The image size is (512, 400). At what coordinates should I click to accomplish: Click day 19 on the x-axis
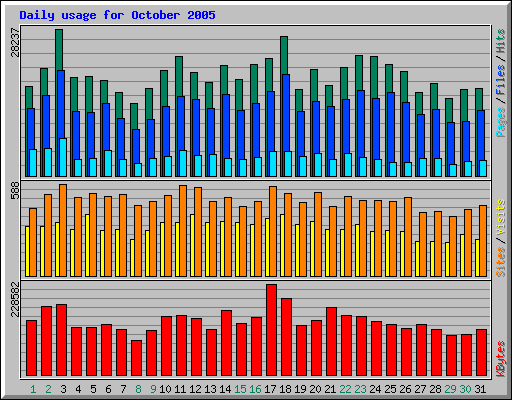(300, 389)
